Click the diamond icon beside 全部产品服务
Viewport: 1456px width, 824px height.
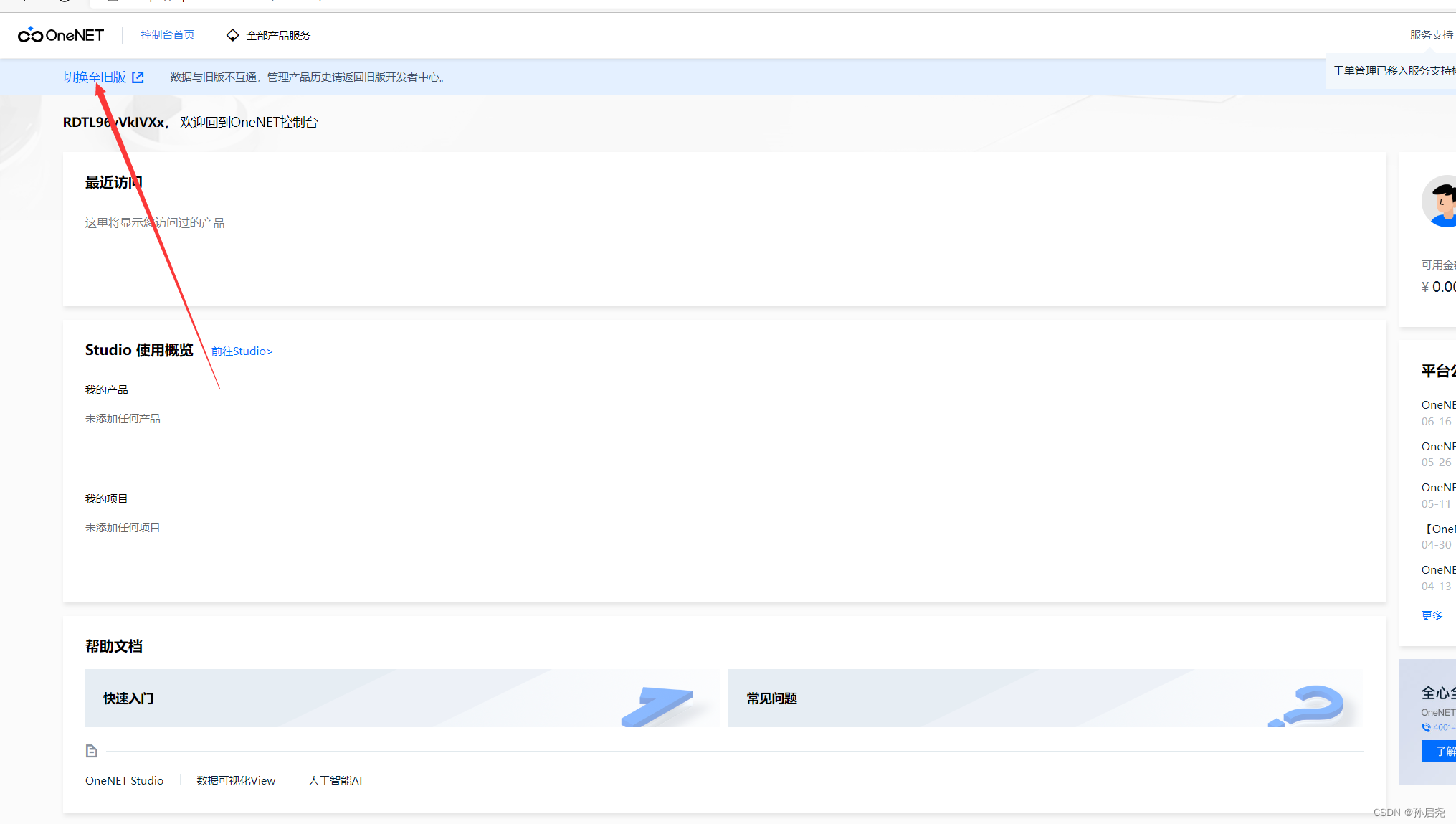232,35
